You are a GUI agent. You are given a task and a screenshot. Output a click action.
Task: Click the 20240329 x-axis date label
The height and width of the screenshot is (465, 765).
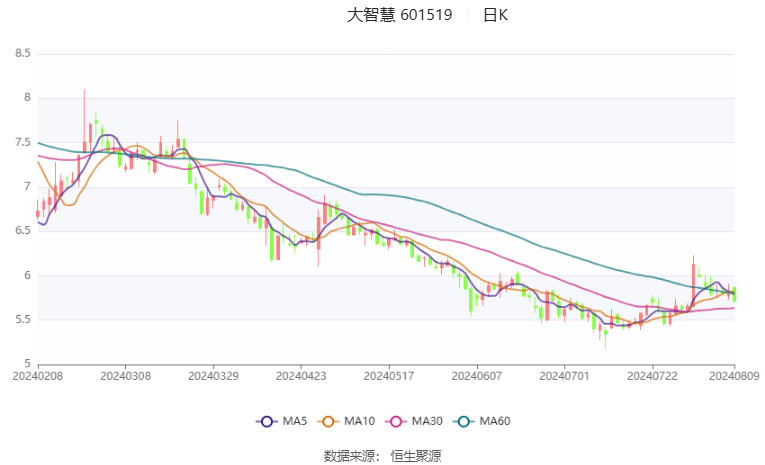pyautogui.click(x=213, y=376)
